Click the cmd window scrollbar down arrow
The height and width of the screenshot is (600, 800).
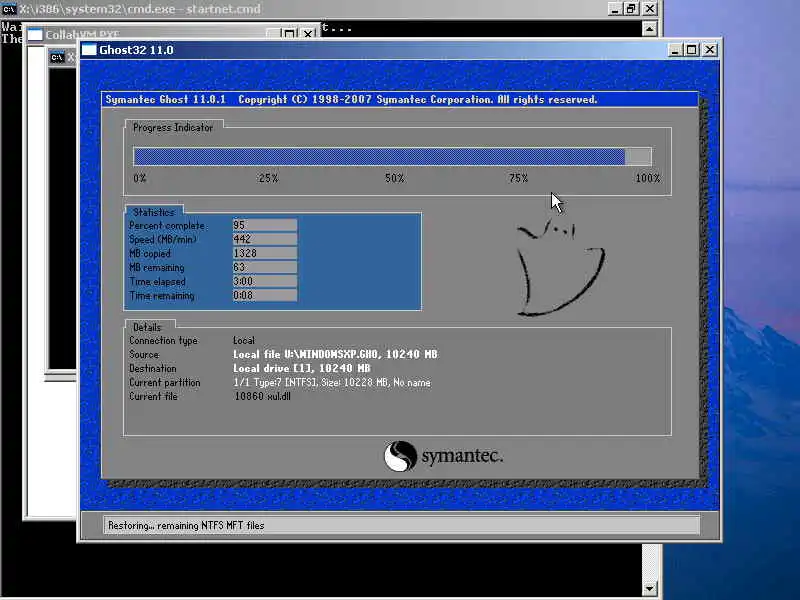[x=649, y=588]
